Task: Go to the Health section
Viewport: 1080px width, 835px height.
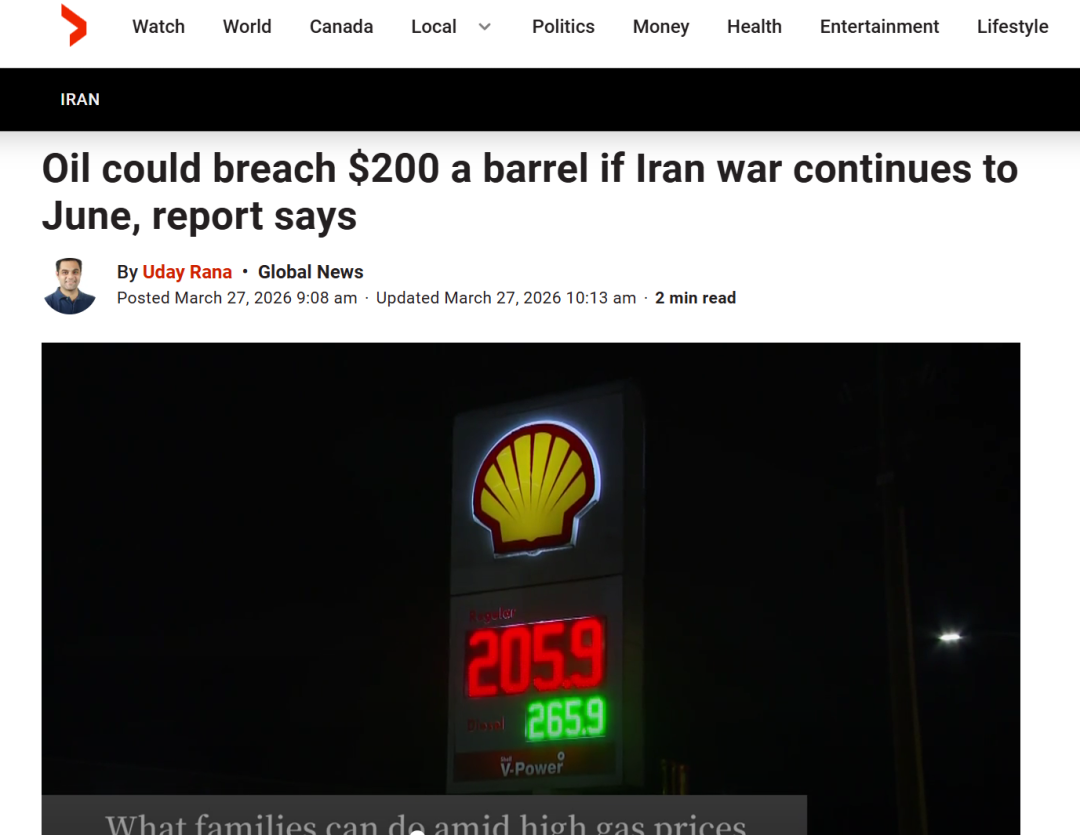Action: click(754, 27)
